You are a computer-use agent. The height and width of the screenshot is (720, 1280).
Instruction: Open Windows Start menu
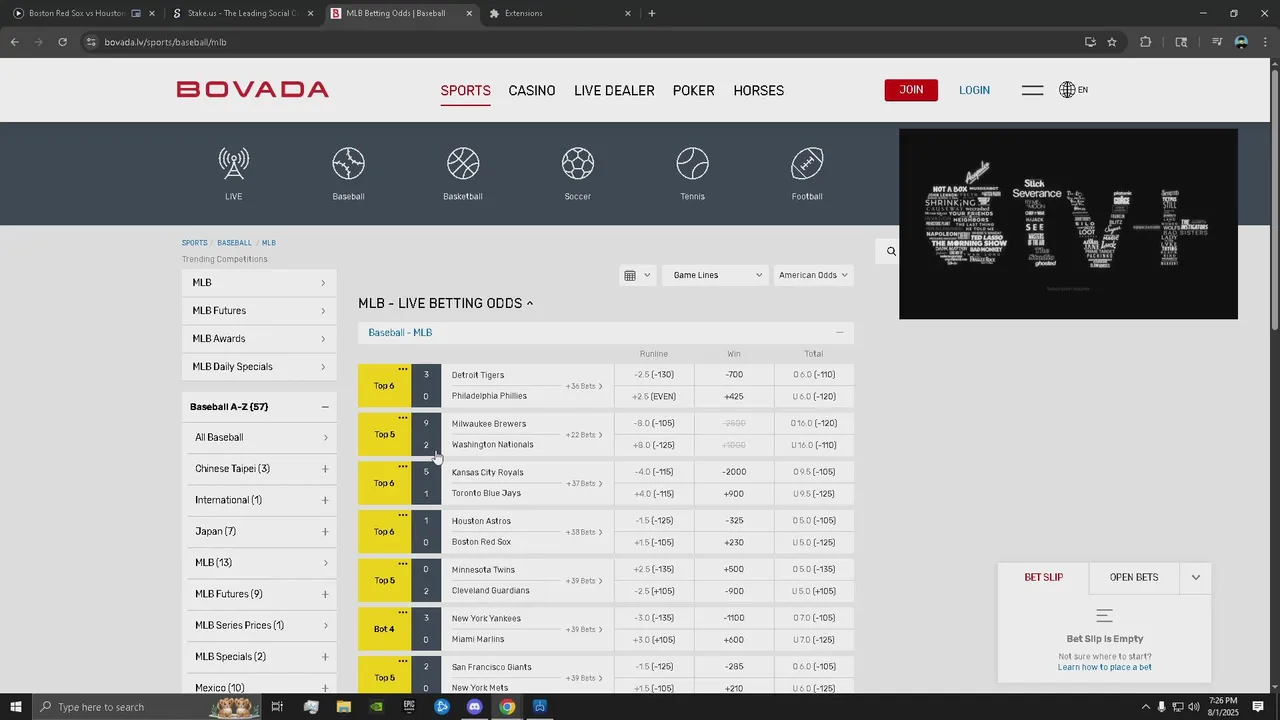[x=16, y=707]
